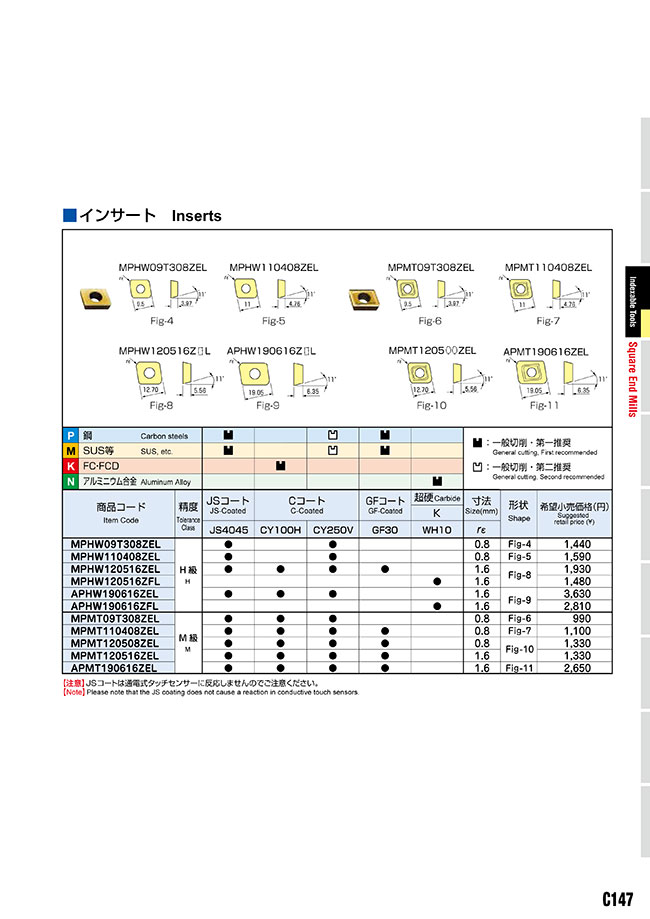The width and height of the screenshot is (650, 919).
Task: Click the blue P carbon steels badge
Action: (70, 436)
